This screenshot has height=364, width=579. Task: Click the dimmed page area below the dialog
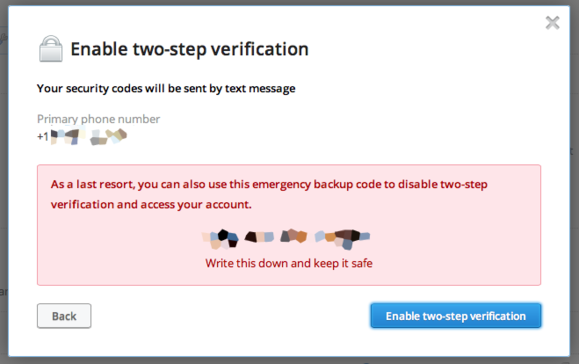290,361
